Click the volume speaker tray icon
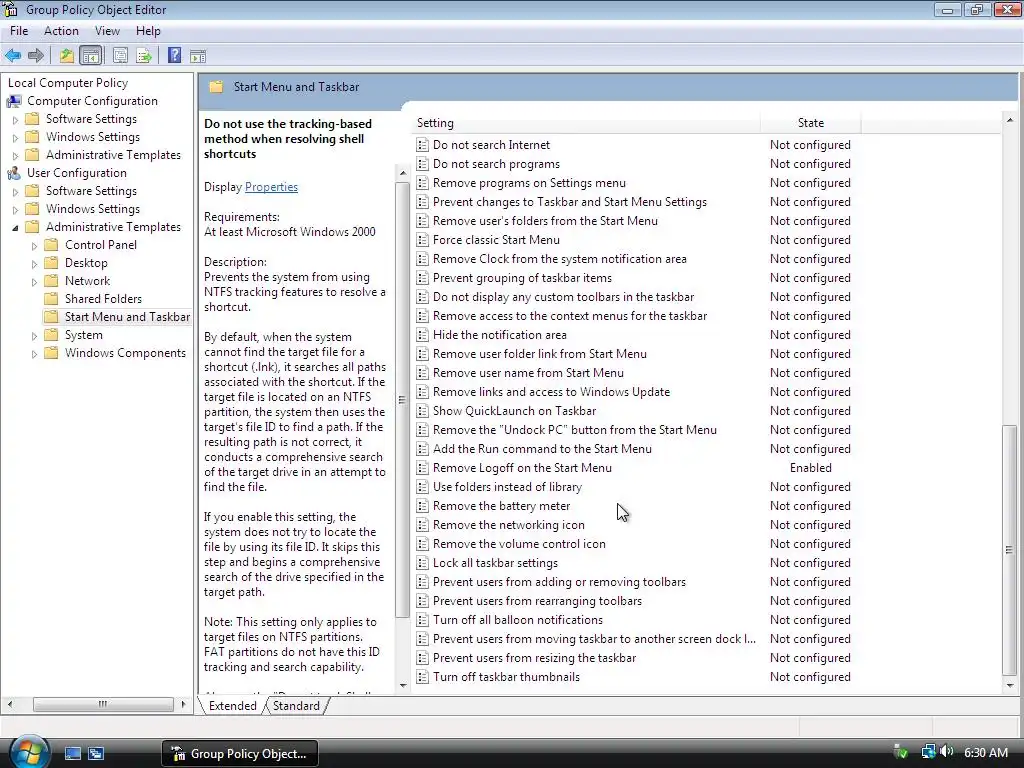 [947, 752]
